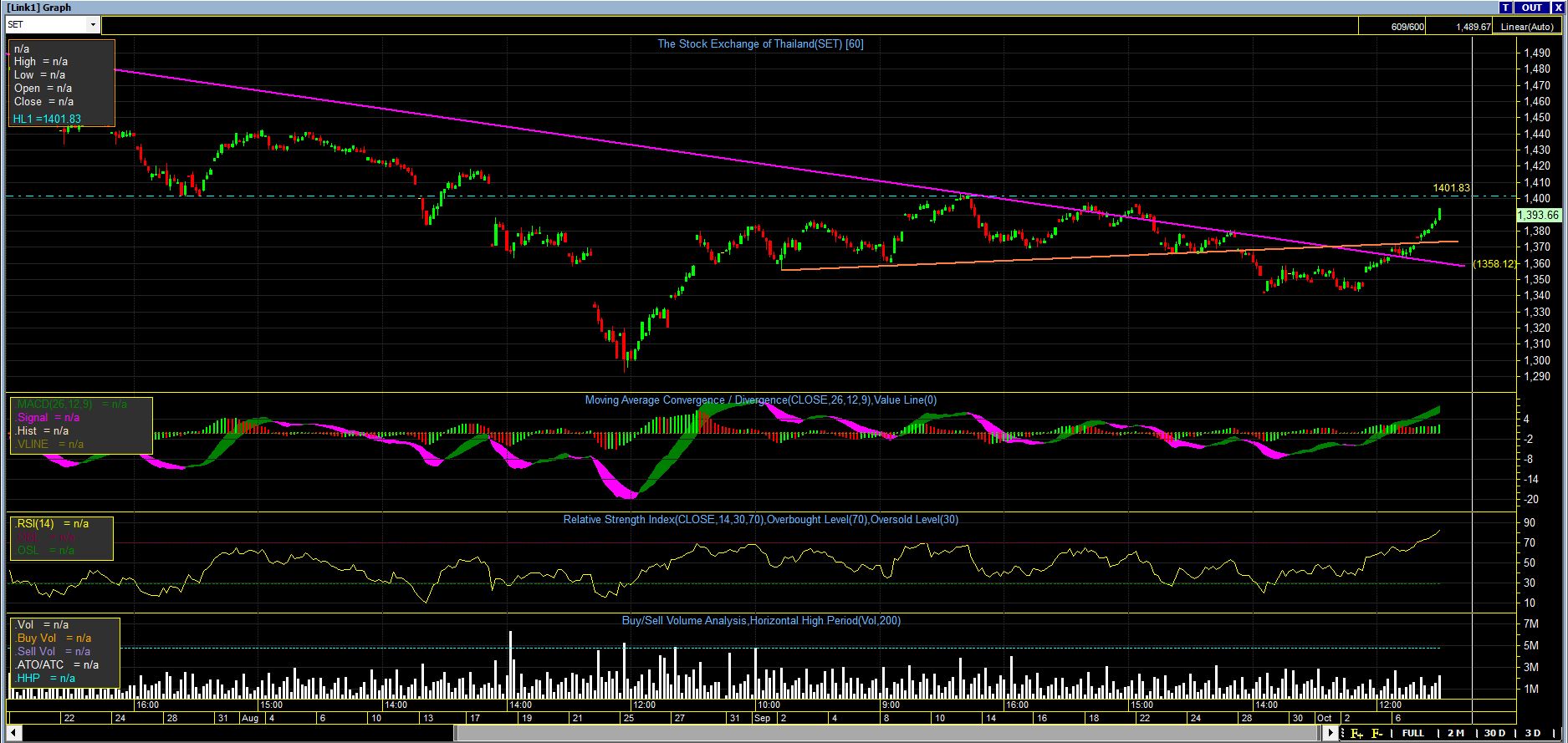The width and height of the screenshot is (1568, 743).
Task: Toggle the Linear(Auto) scale button
Action: pos(1527,27)
